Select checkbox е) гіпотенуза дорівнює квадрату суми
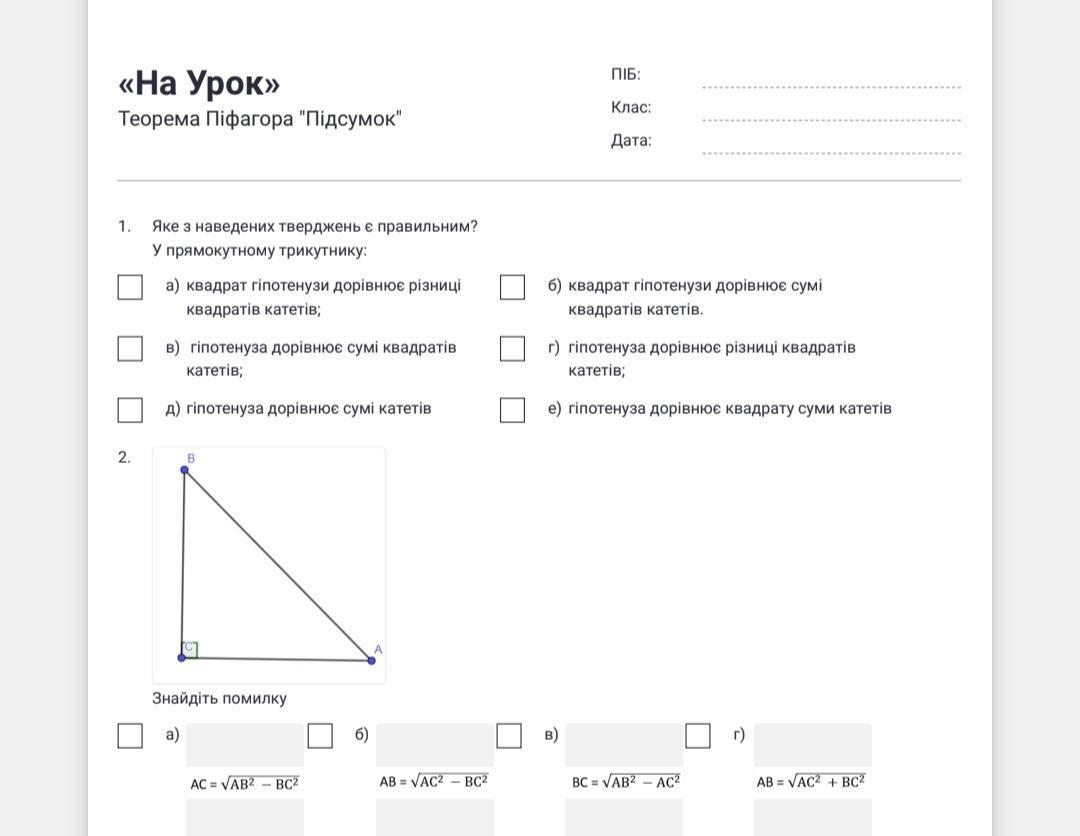Screen dimensions: 1080x836 [x=512, y=410]
